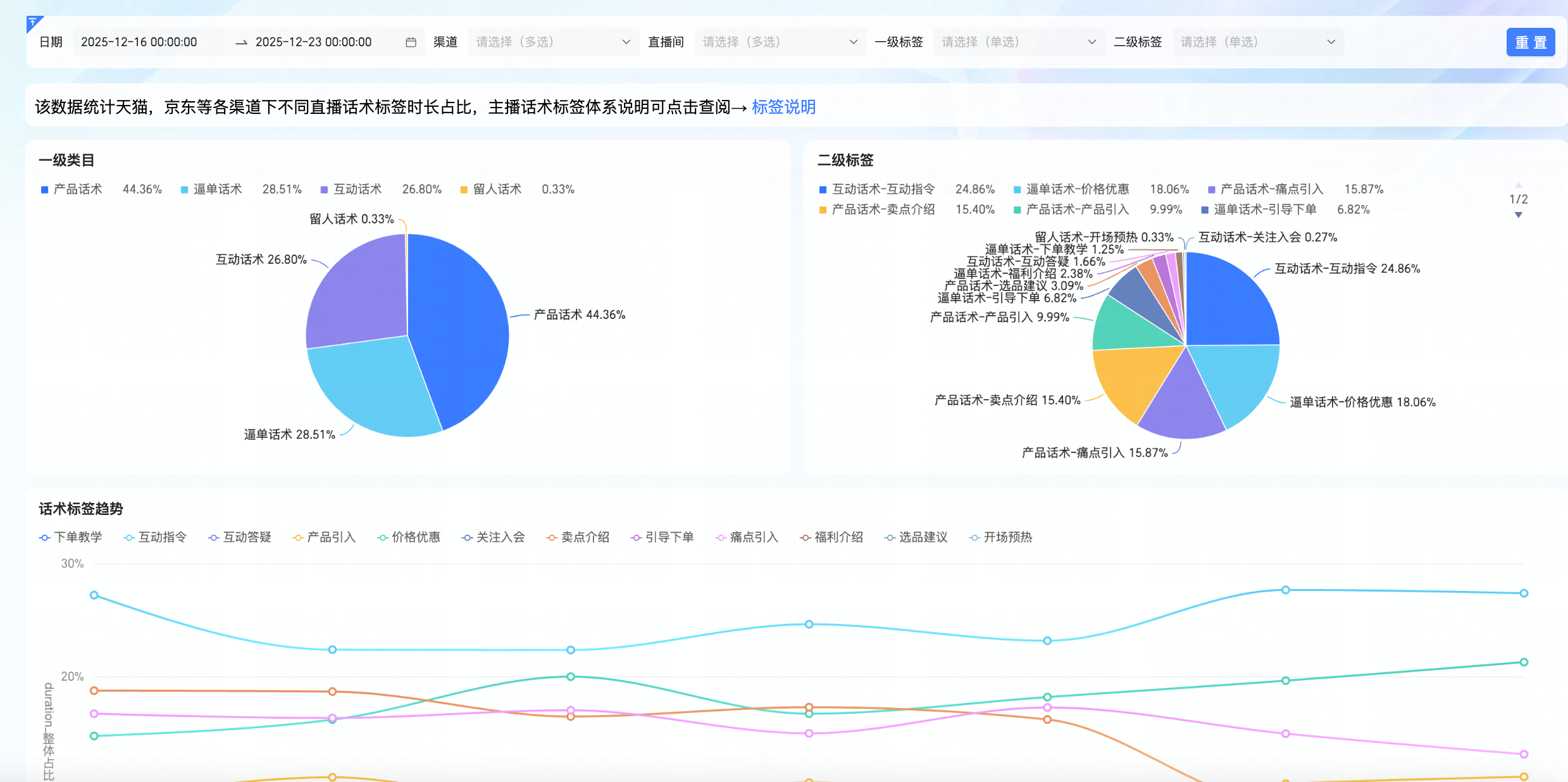This screenshot has height=782, width=1568.
Task: Click 下单教学 legend marker in trend chart
Action: click(x=45, y=538)
